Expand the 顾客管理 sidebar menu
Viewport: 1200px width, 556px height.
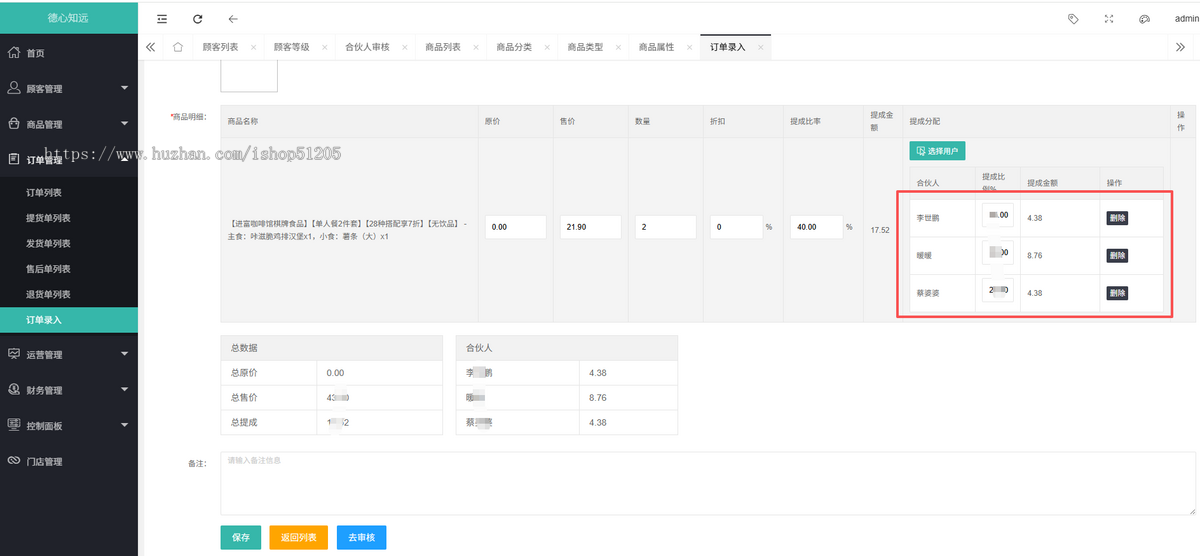point(68,89)
